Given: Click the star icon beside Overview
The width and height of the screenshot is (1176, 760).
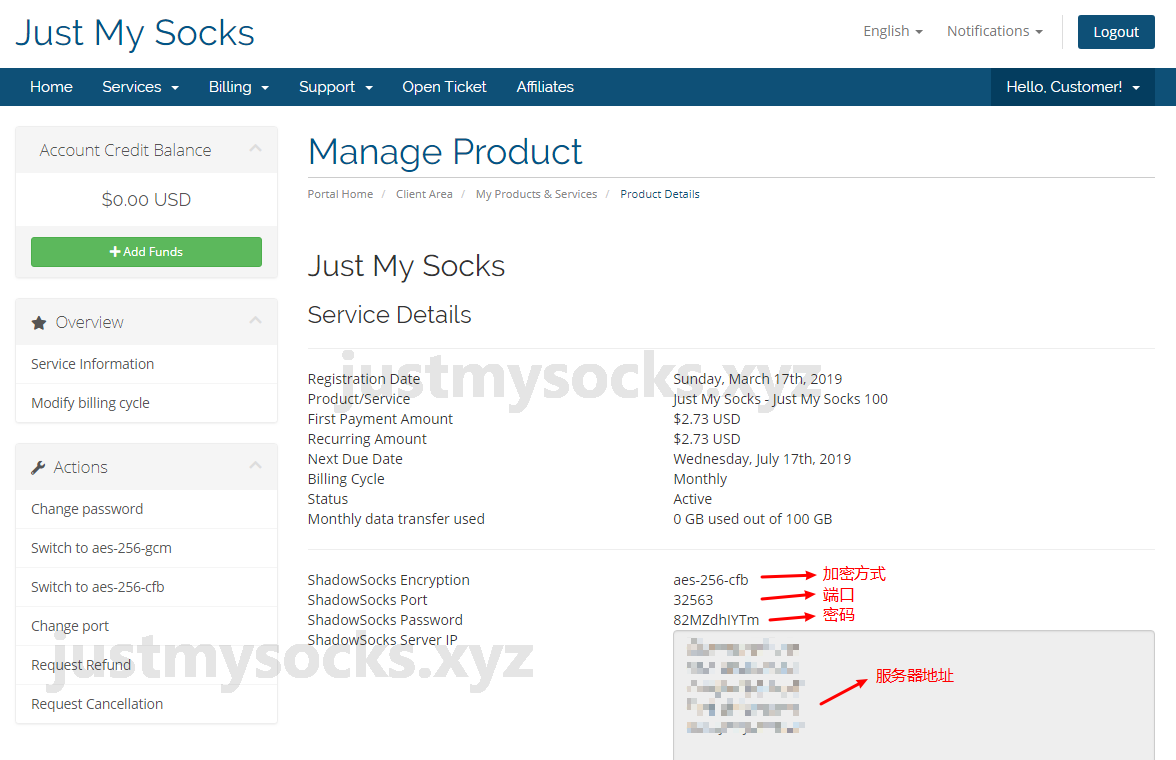Looking at the screenshot, I should coord(38,323).
